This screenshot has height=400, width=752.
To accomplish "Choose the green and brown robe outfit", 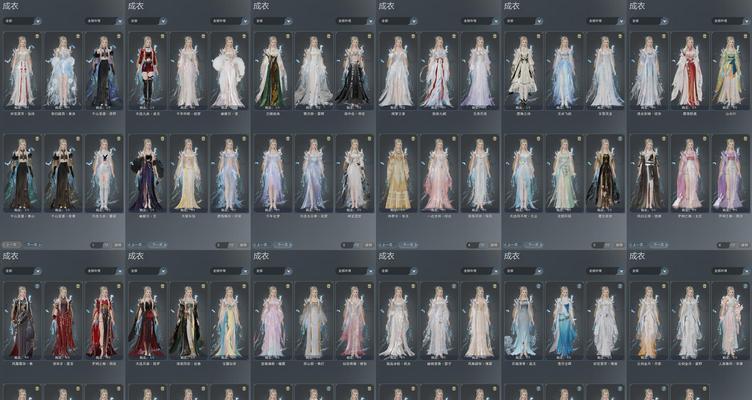I will click(x=272, y=71).
